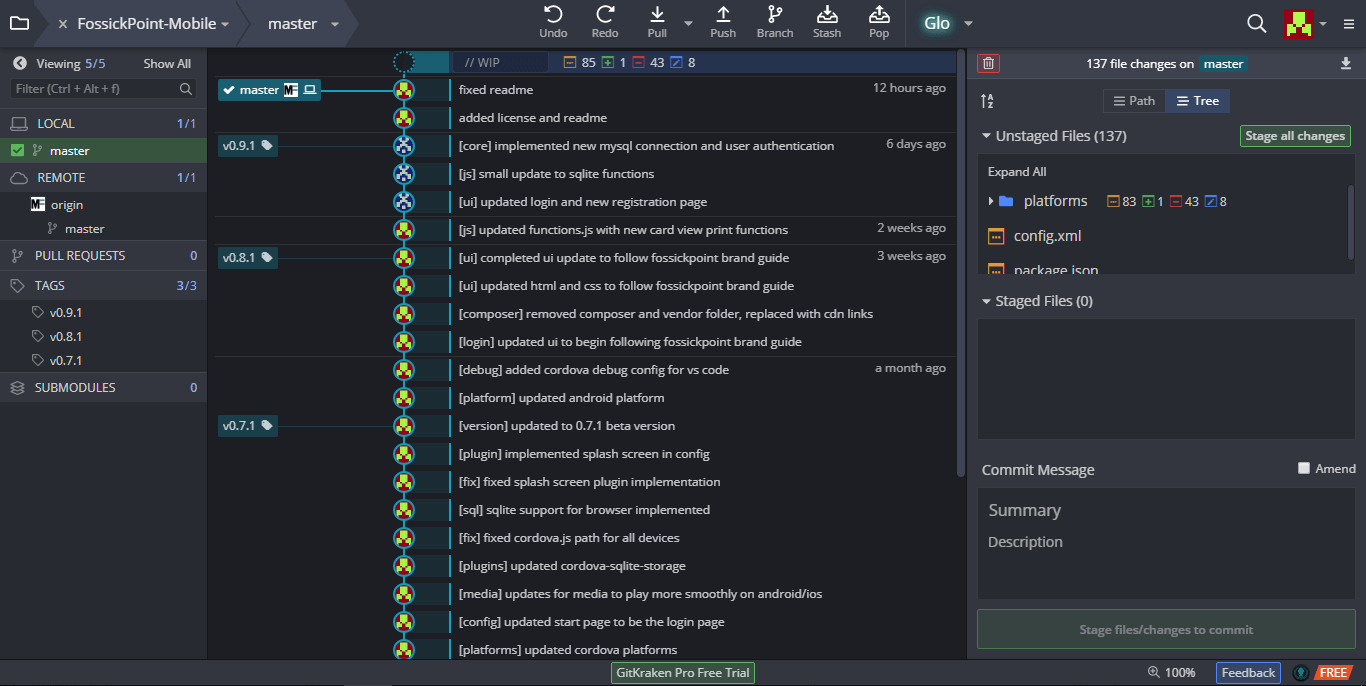
Task: Collapse the TAGS section
Action: coord(104,285)
